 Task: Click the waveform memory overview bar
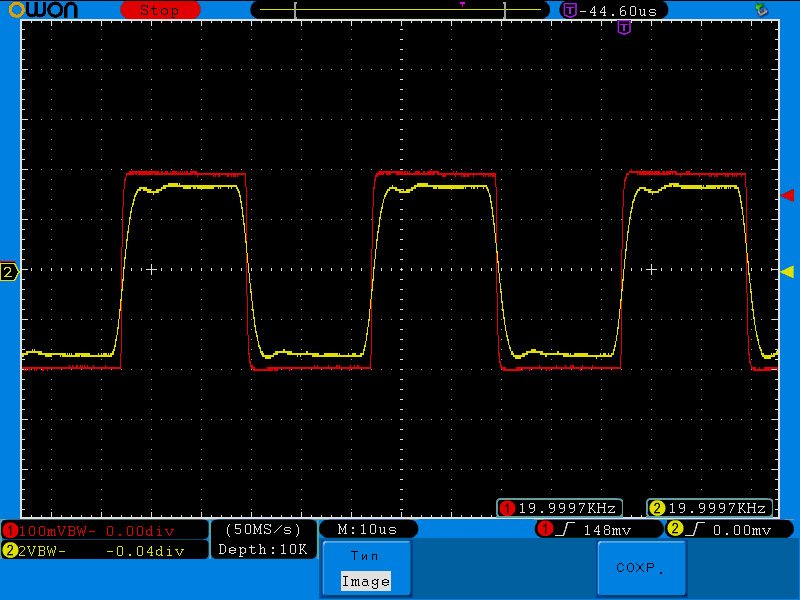pyautogui.click(x=400, y=10)
